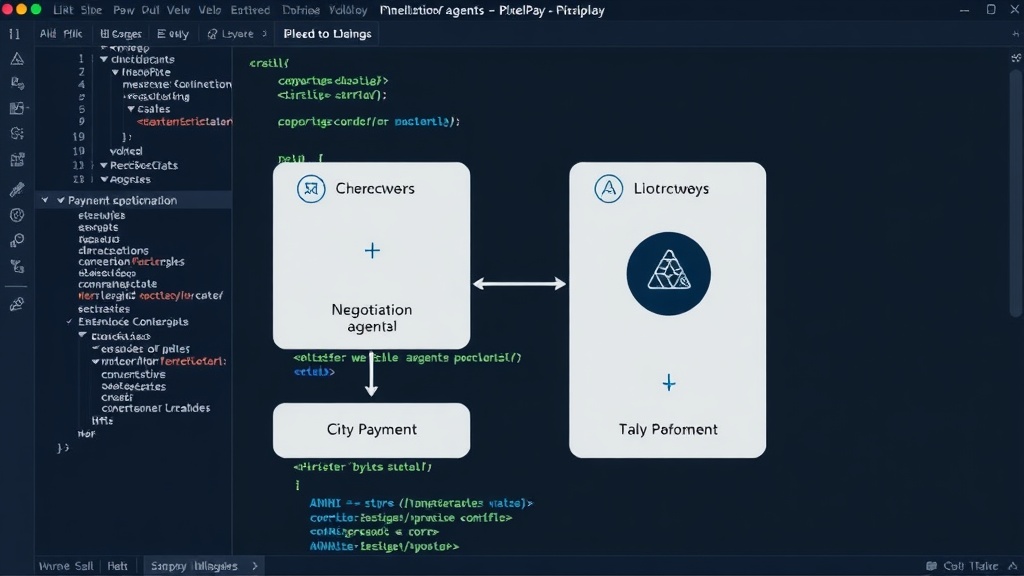Screen dimensions: 1024x576
Task: Click the chevron right of the Lyare tab
Action: pos(264,34)
